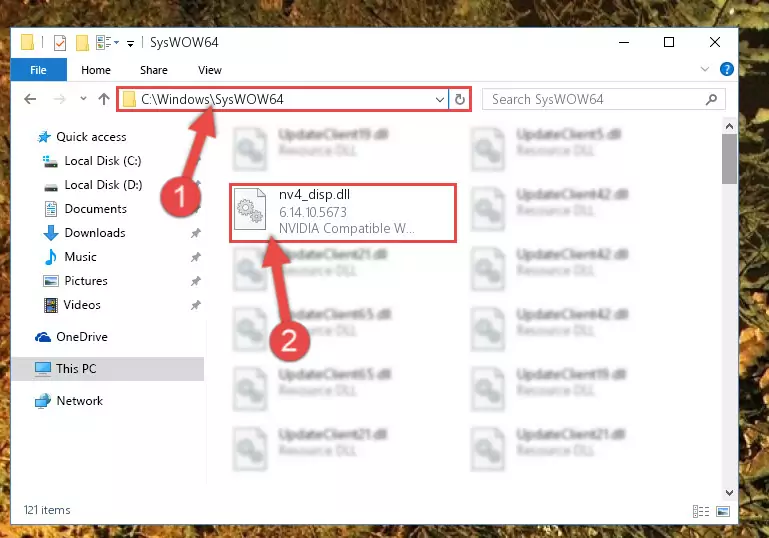The width and height of the screenshot is (769, 538).
Task: Select Quick access in the navigation pane
Action: click(x=91, y=137)
